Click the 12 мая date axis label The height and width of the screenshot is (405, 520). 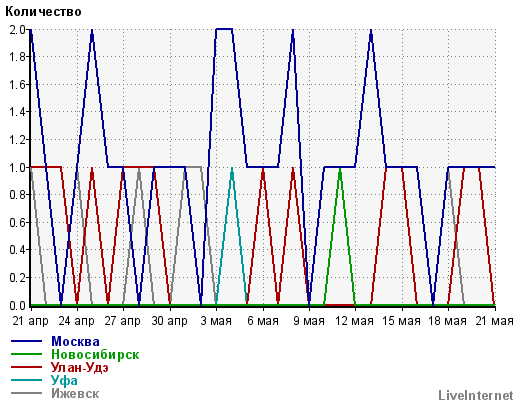click(x=355, y=321)
